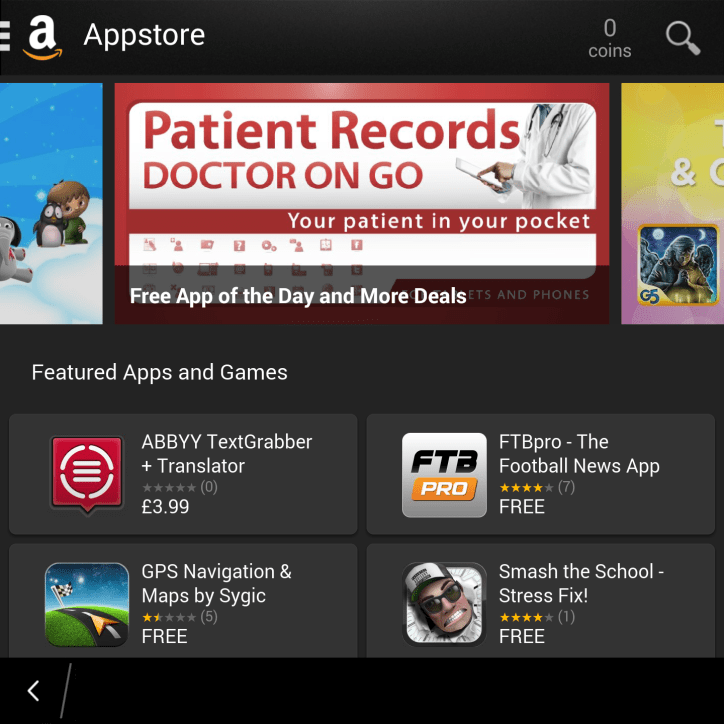
Task: Tap the Smash the School icon
Action: [x=444, y=604]
